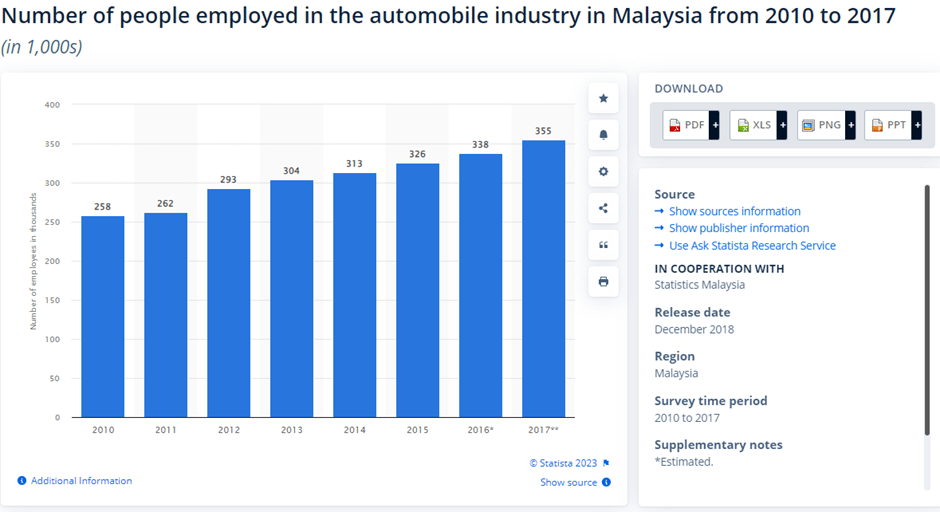Click the quotation mark citation icon
This screenshot has height=512, width=940.
(x=603, y=245)
